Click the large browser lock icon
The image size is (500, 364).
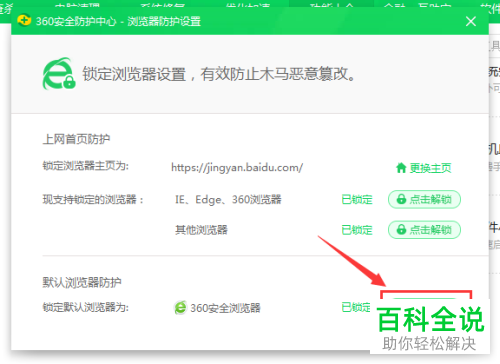pyautogui.click(x=59, y=74)
